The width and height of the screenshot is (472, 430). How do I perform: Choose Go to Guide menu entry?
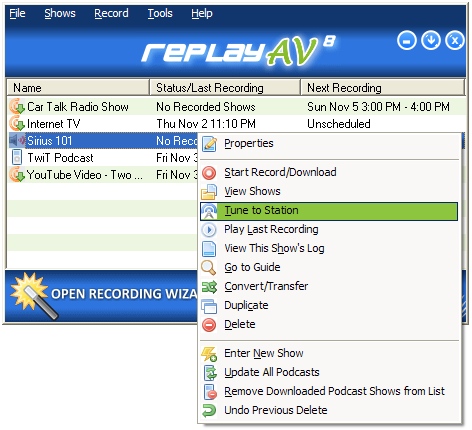click(x=329, y=267)
